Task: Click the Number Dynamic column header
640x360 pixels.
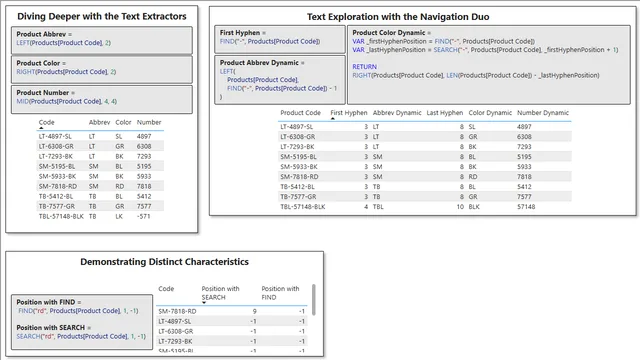Action: point(543,113)
